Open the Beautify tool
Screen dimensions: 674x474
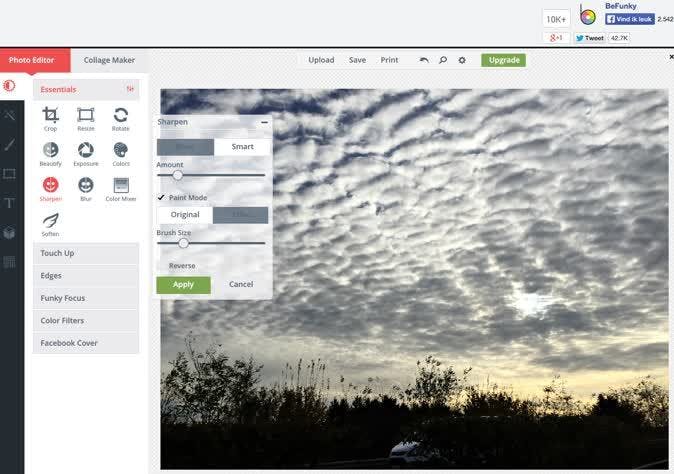point(50,154)
